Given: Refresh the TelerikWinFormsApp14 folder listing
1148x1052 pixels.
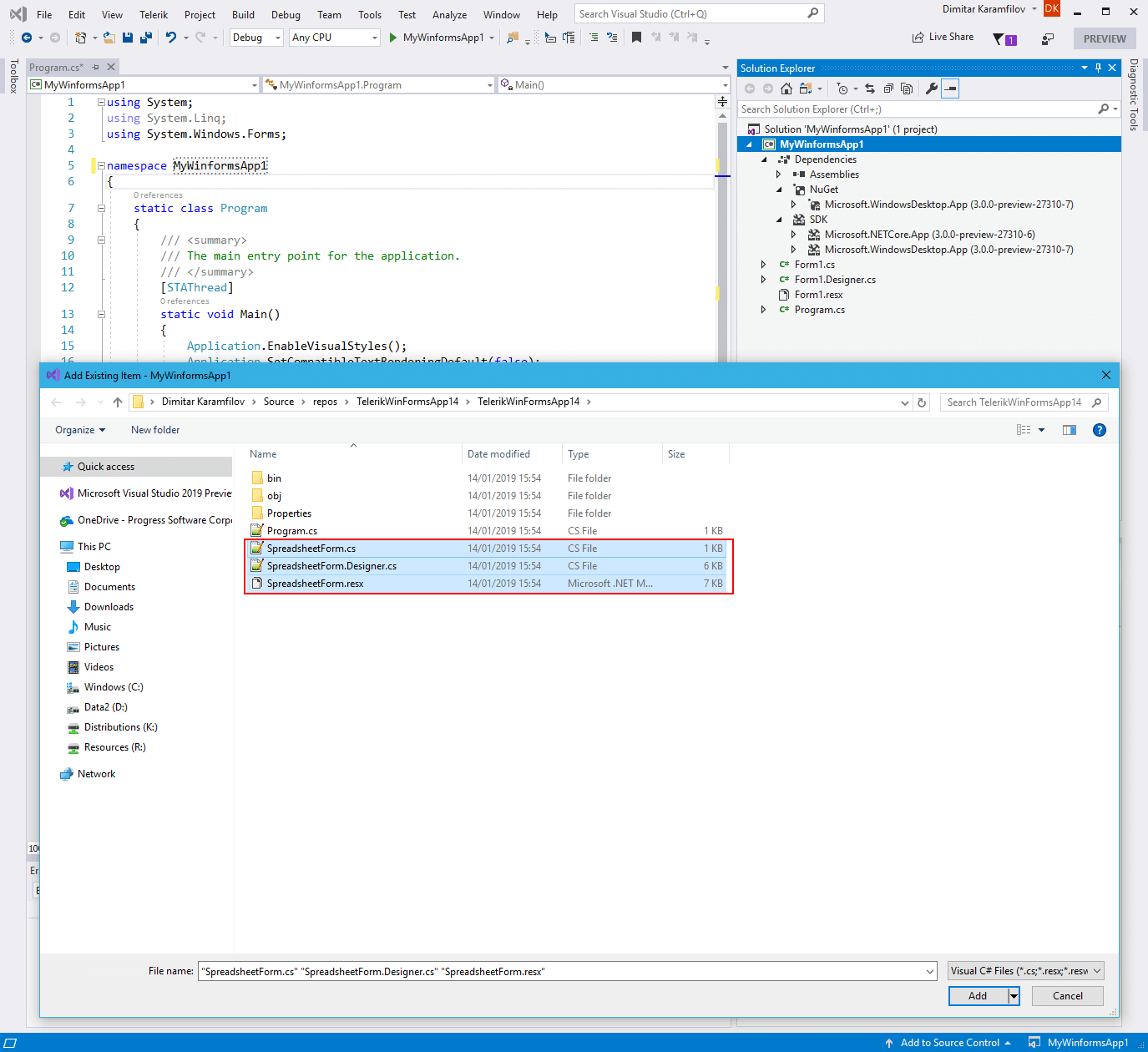Looking at the screenshot, I should pyautogui.click(x=922, y=402).
